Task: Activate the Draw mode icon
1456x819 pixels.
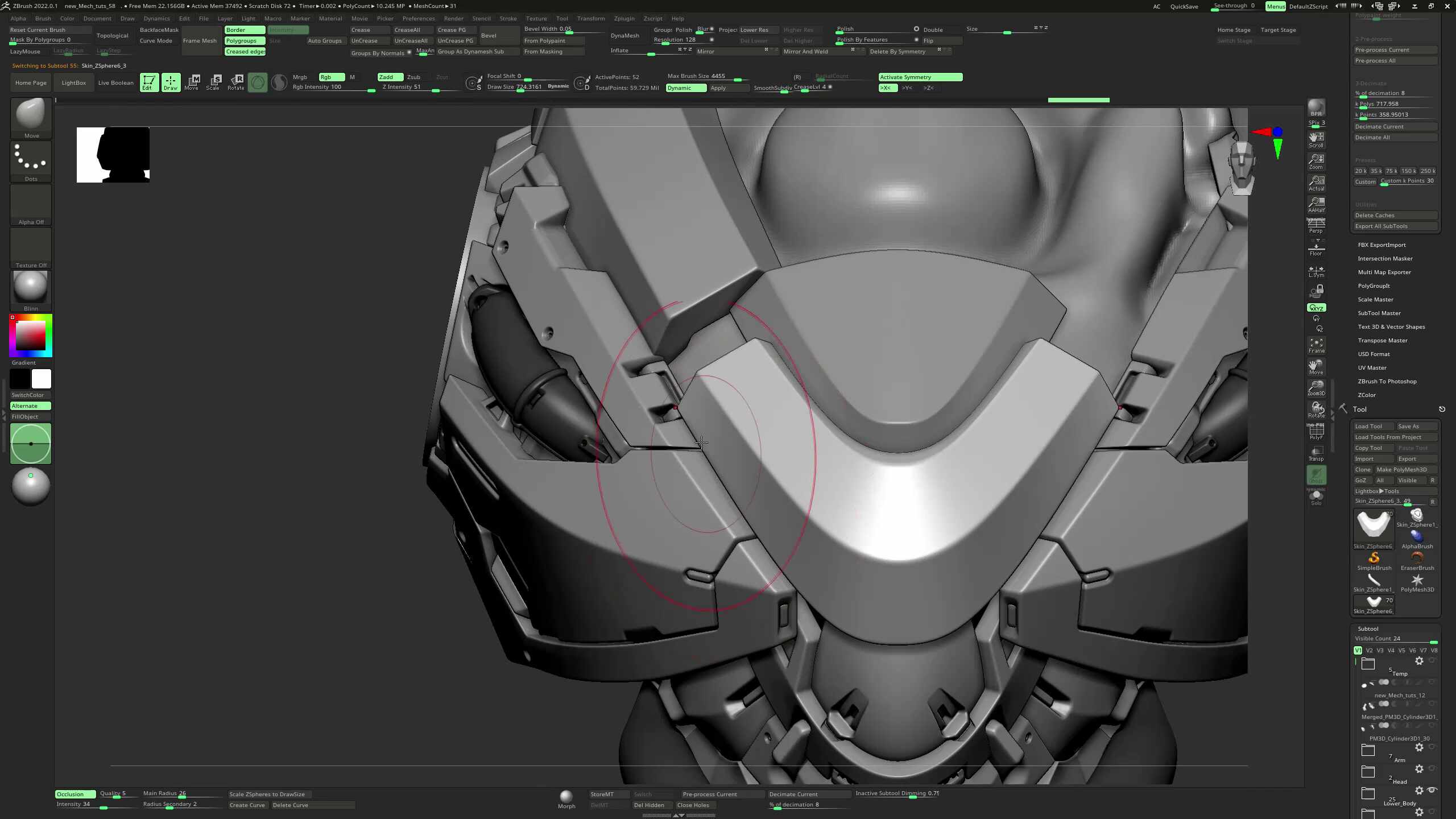Action: pyautogui.click(x=171, y=82)
